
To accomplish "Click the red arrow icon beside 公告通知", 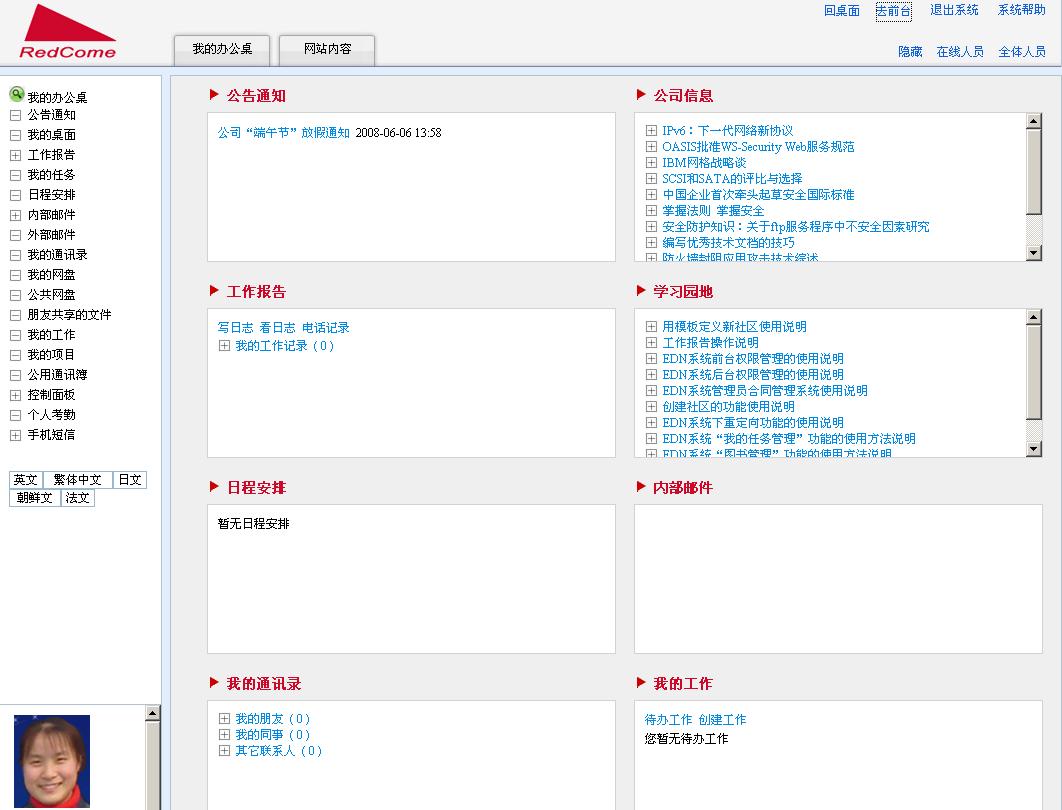I will [x=214, y=95].
